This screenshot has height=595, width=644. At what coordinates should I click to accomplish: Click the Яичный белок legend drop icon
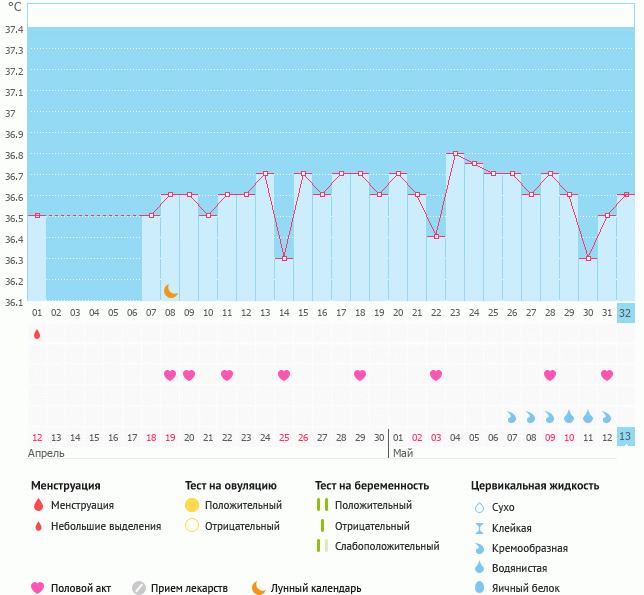pyautogui.click(x=479, y=588)
